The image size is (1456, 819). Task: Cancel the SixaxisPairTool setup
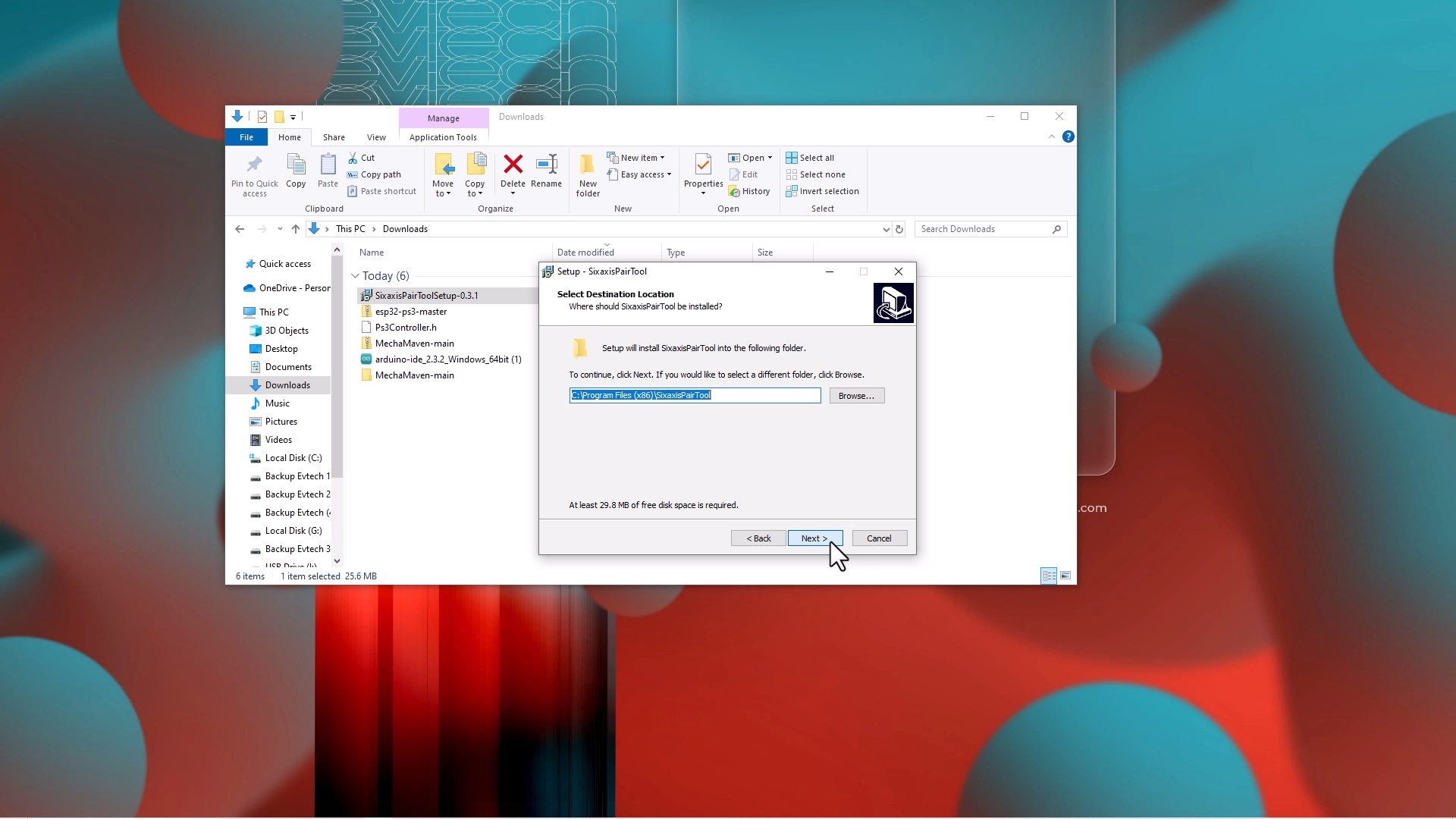tap(880, 538)
